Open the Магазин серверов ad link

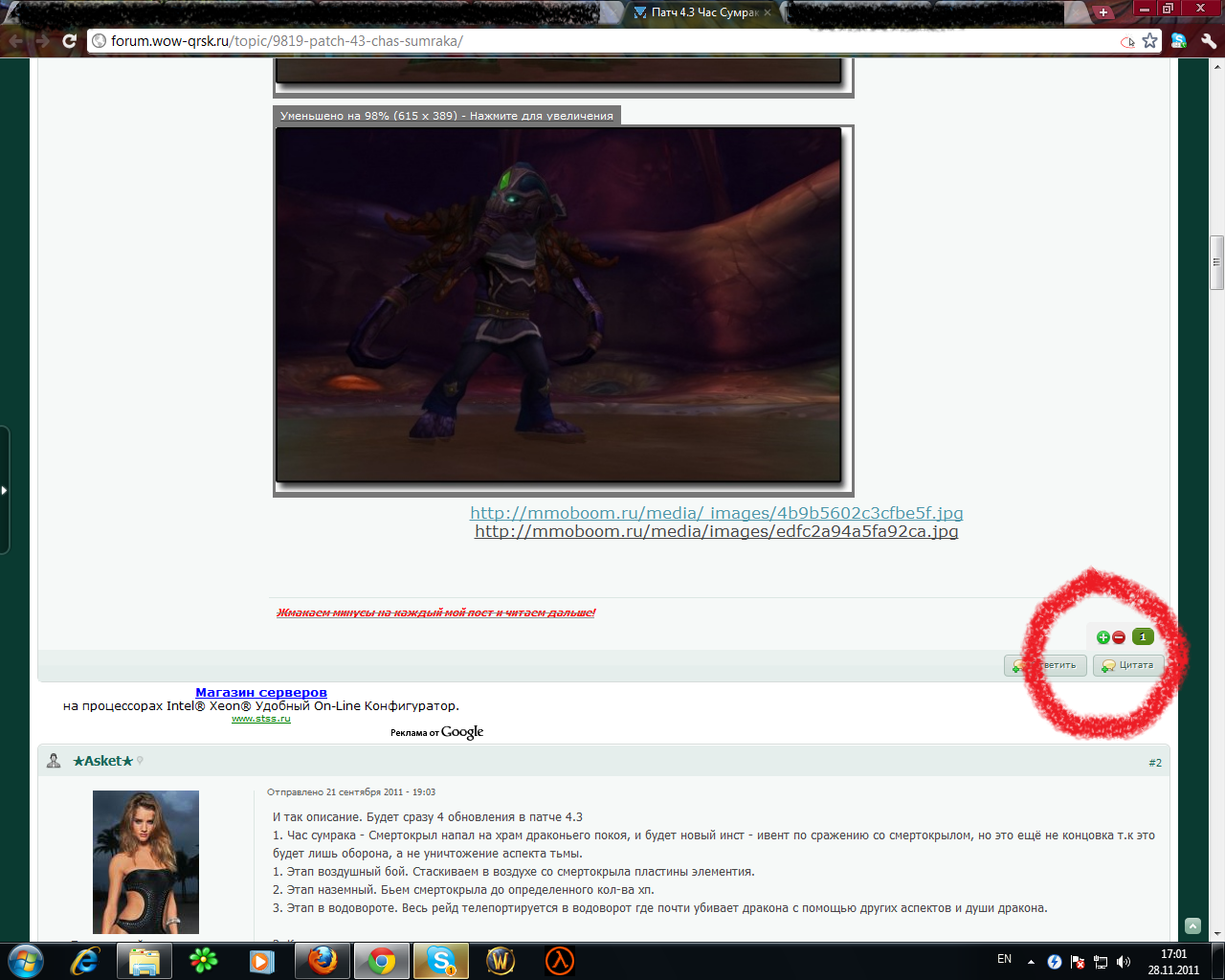(261, 692)
